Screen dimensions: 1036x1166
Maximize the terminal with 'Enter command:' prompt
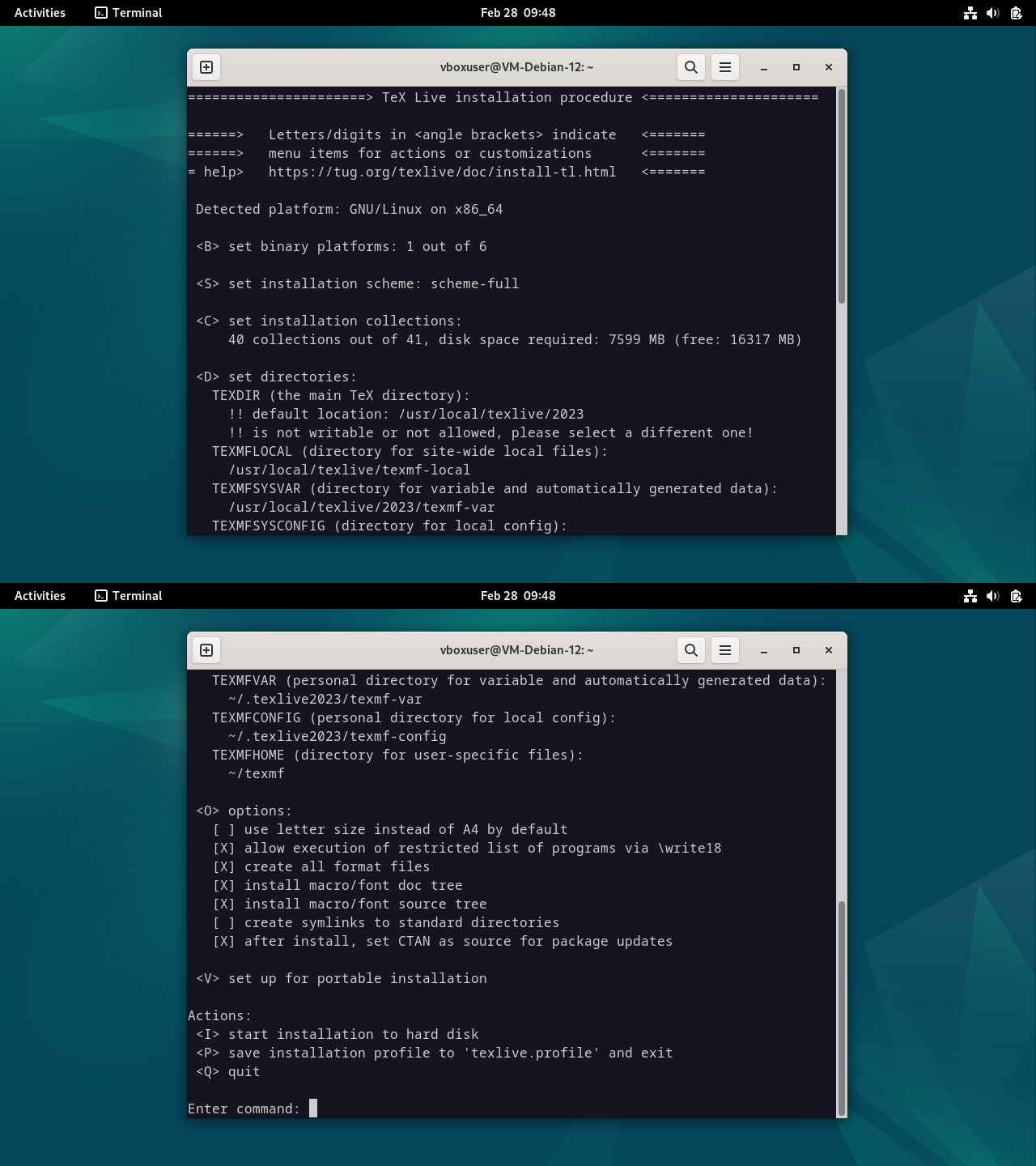click(796, 650)
